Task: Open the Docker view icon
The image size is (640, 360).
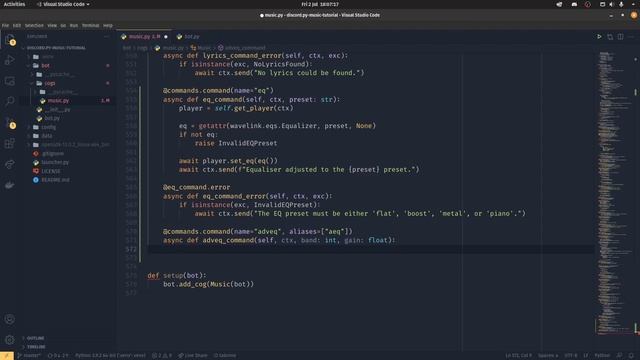Action: click(x=10, y=185)
